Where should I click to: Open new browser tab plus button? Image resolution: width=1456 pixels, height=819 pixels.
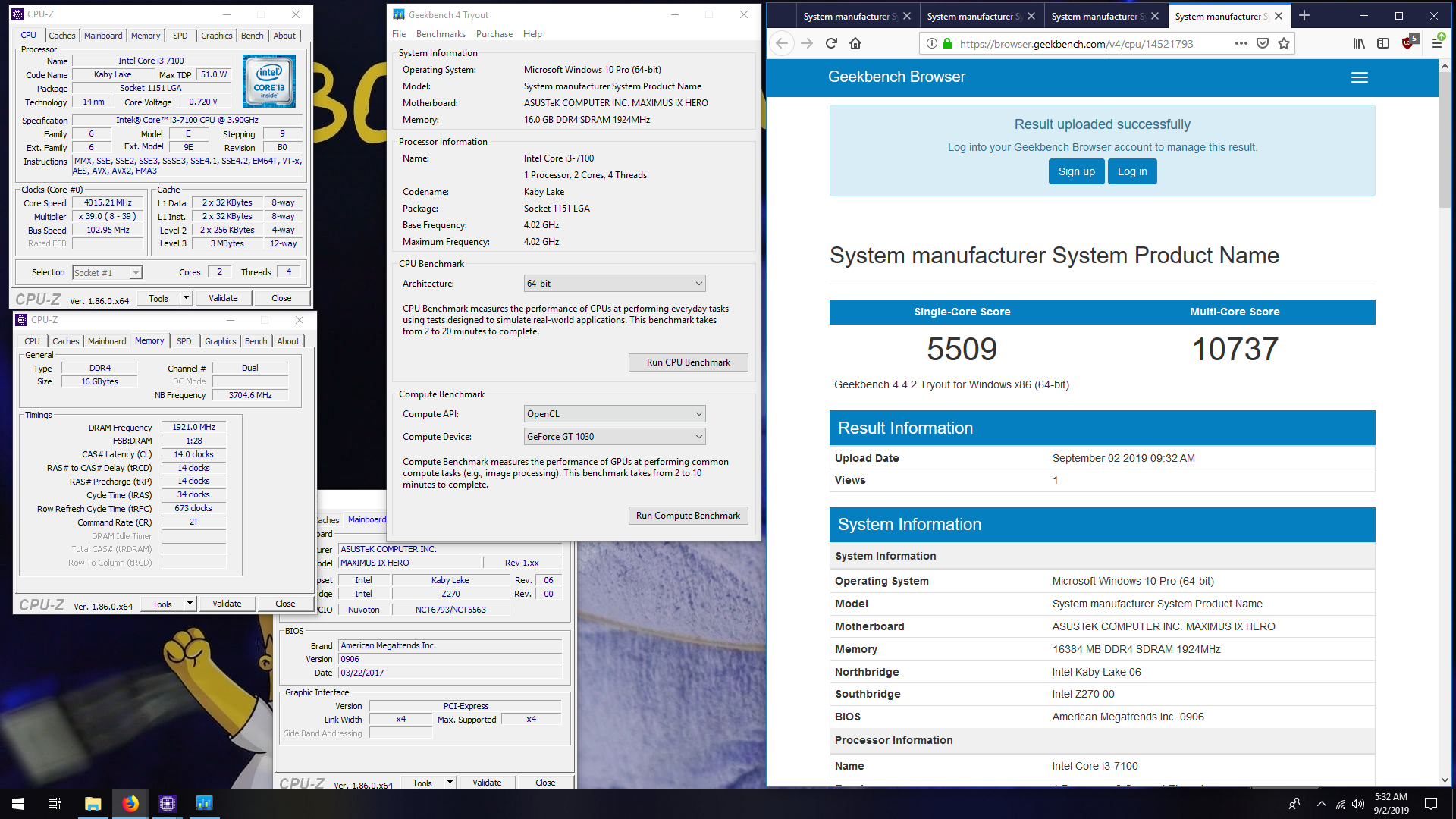pyautogui.click(x=1304, y=16)
